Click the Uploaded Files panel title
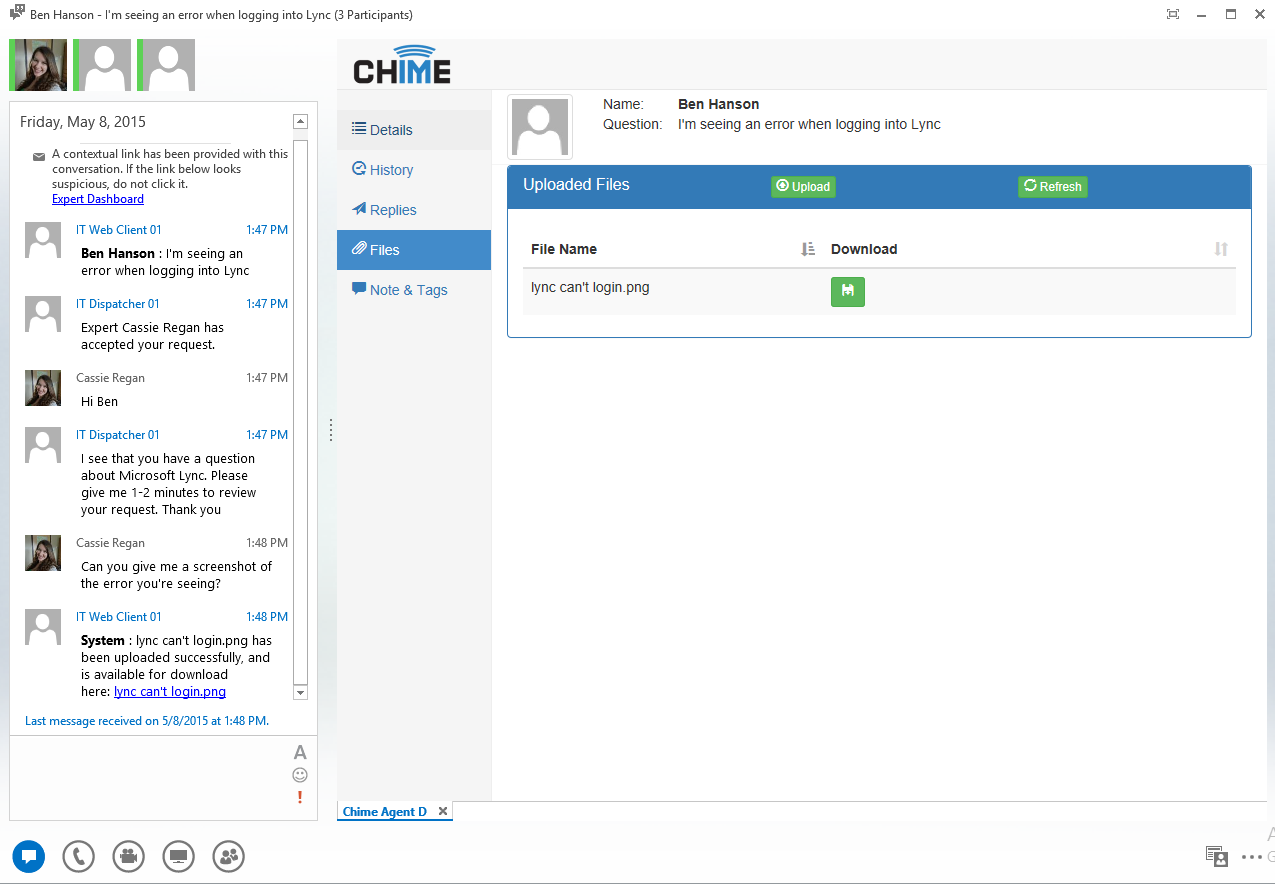 click(577, 185)
